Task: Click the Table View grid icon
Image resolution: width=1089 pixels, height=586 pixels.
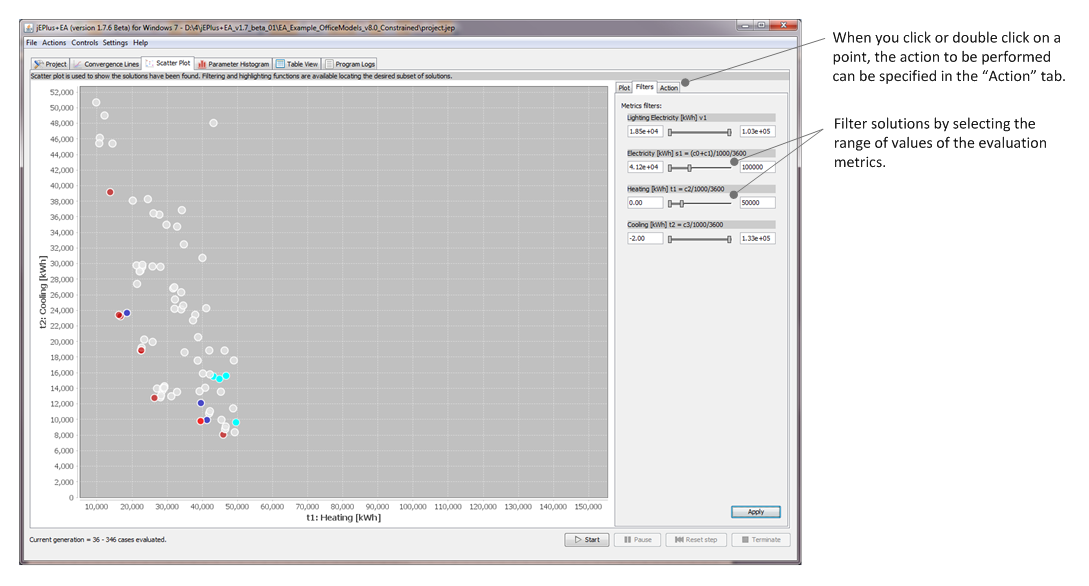Action: pyautogui.click(x=280, y=64)
